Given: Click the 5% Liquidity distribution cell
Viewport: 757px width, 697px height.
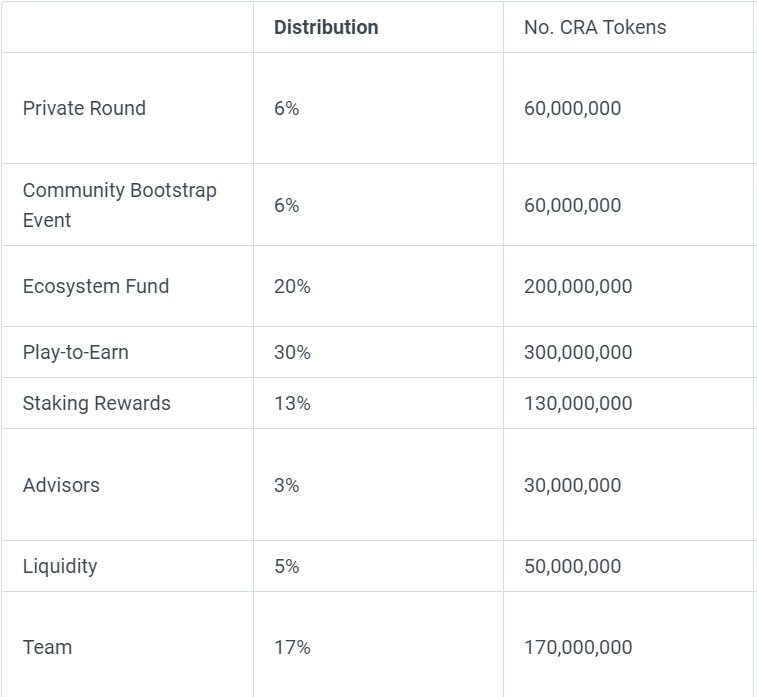Looking at the screenshot, I should pyautogui.click(x=286, y=566).
